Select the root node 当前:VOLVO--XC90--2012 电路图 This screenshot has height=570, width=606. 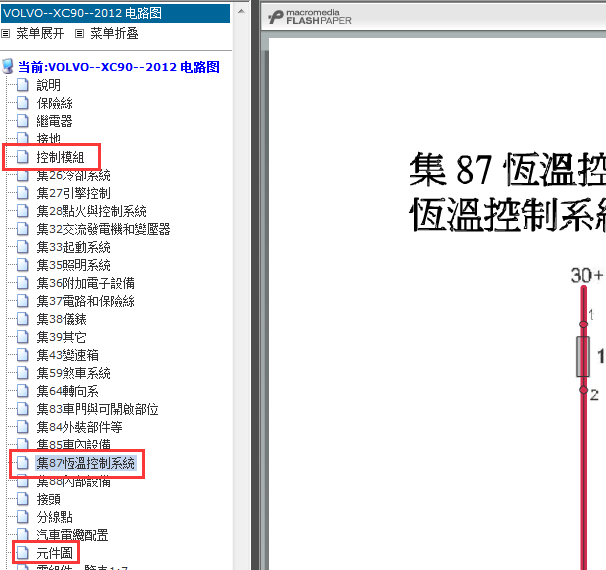click(x=119, y=67)
